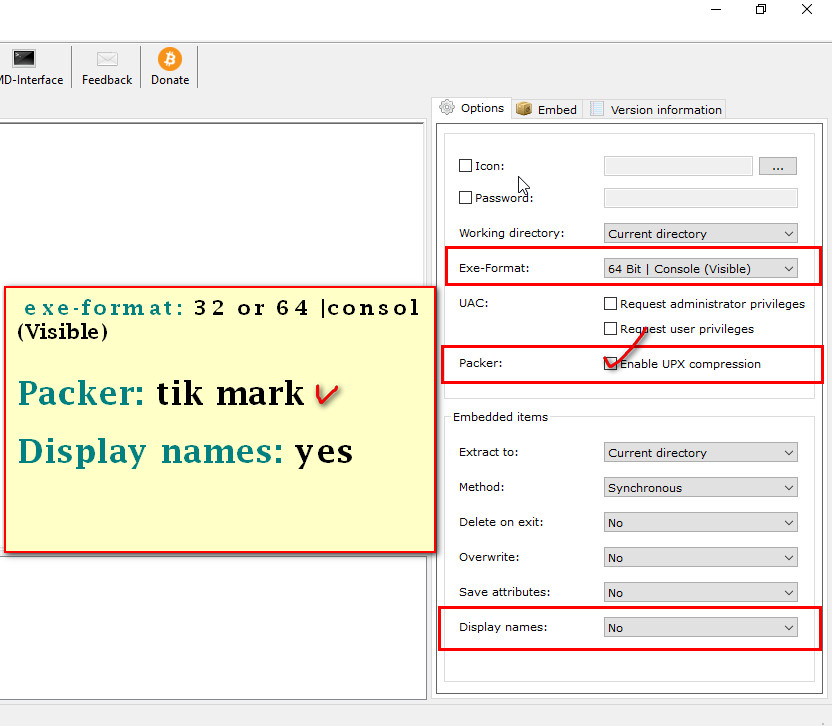Toggle Request user privileges checkbox
The height and width of the screenshot is (726, 832).
pyautogui.click(x=611, y=329)
